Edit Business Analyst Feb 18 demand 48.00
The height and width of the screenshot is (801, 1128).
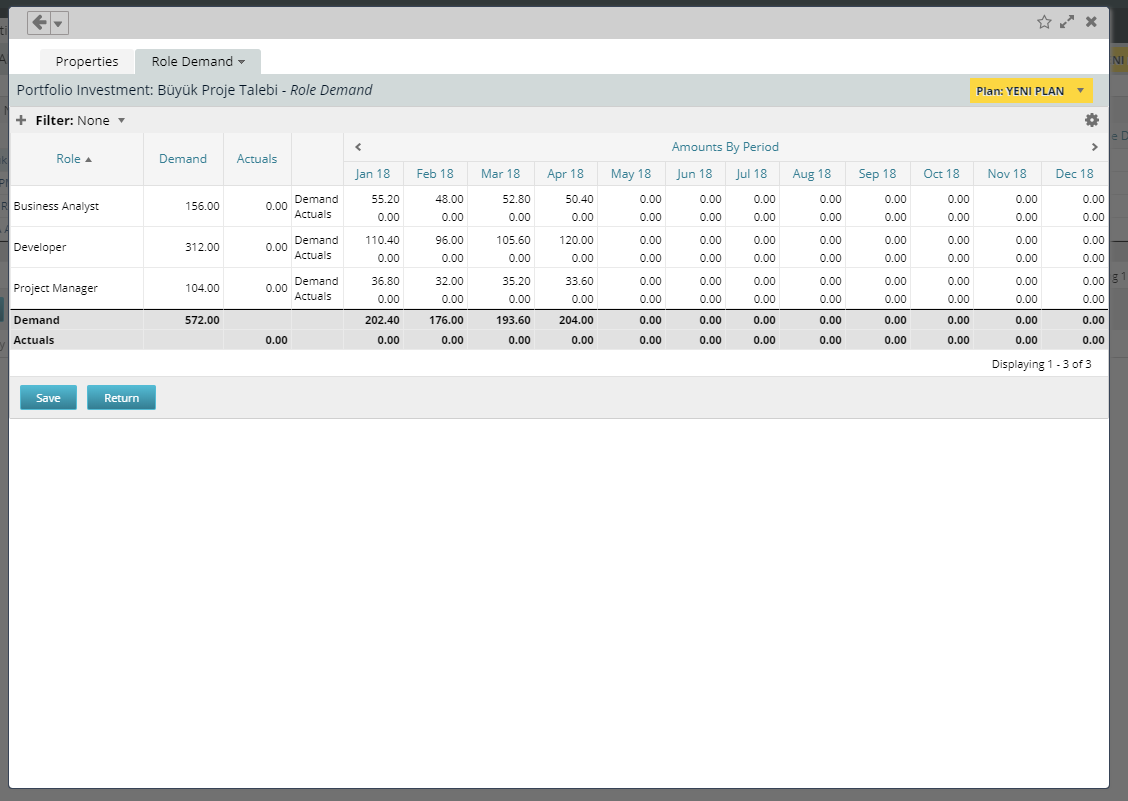pos(449,199)
